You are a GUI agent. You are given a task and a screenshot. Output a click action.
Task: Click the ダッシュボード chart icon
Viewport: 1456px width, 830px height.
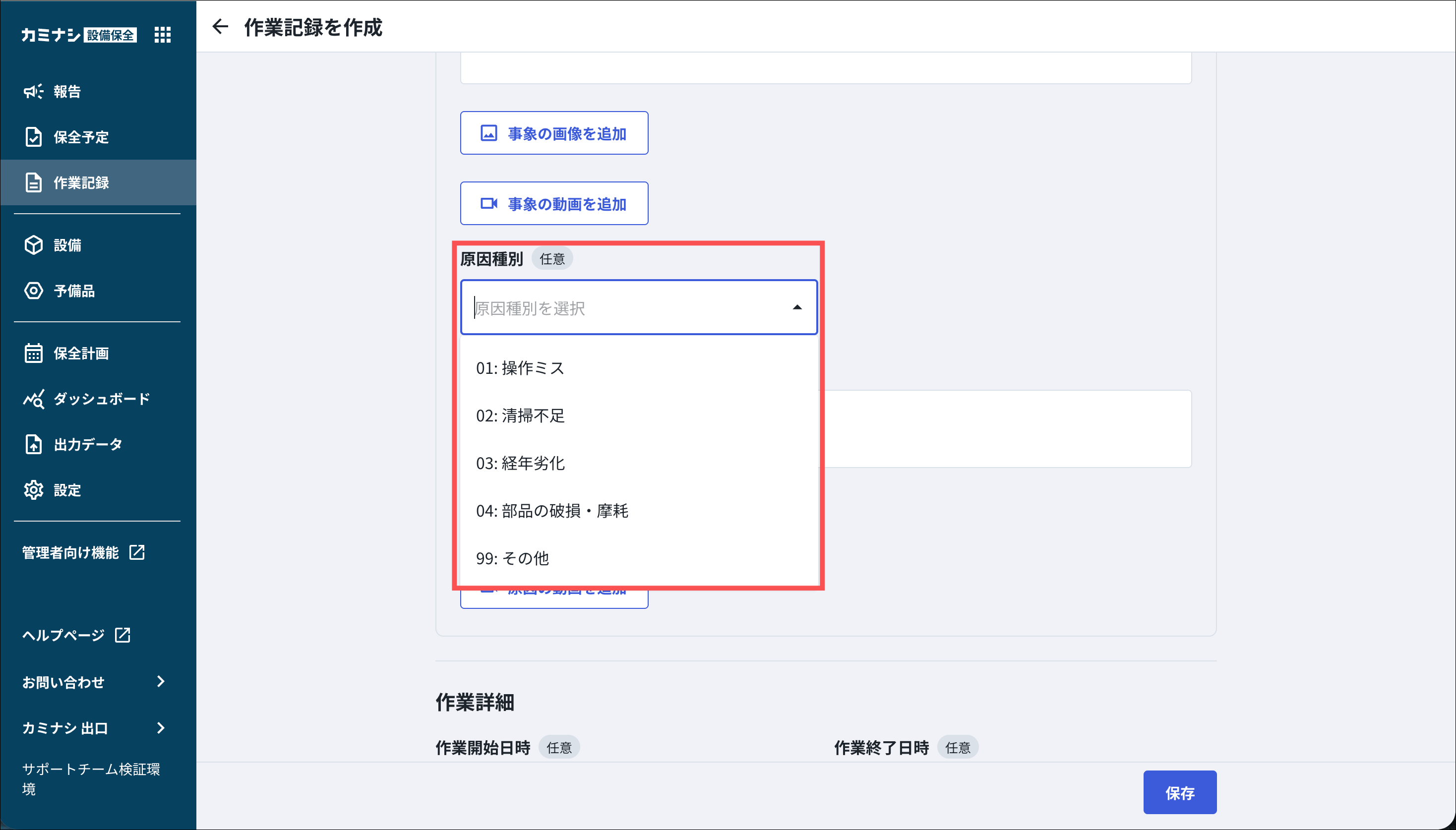click(x=33, y=399)
